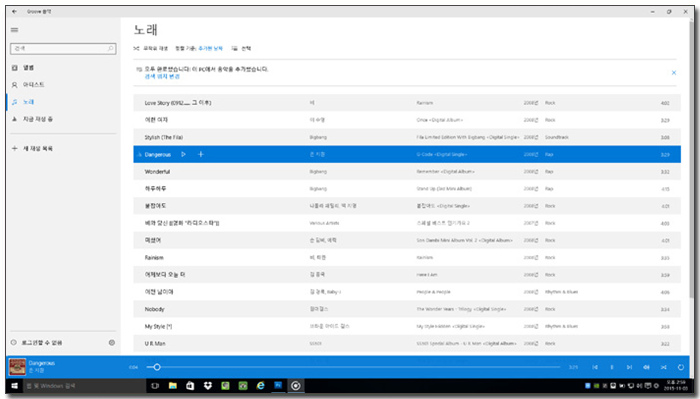The height and width of the screenshot is (399, 700).
Task: Open the Windows Store taskbar icon
Action: click(x=190, y=386)
